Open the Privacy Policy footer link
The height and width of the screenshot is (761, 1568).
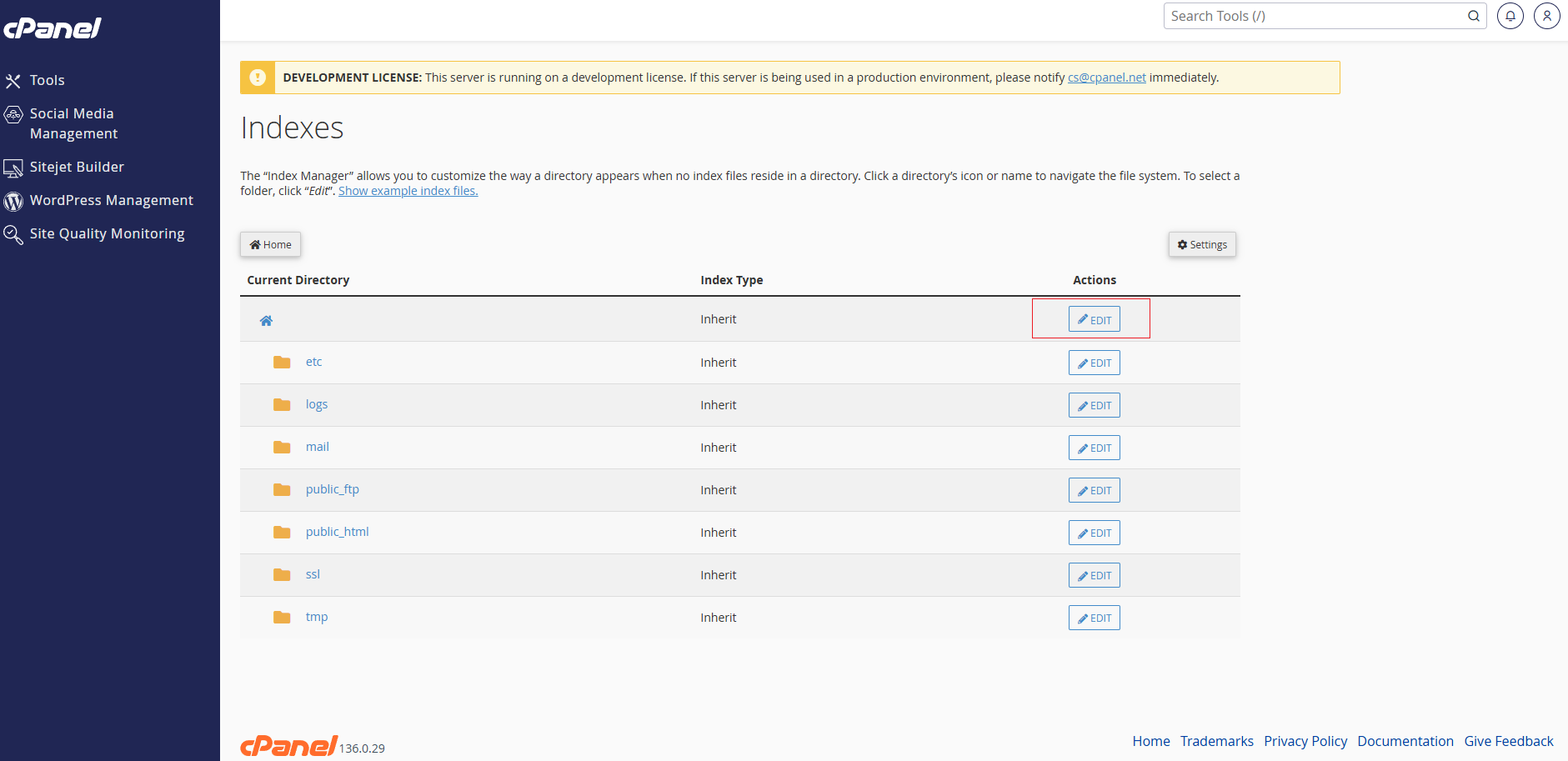coord(1305,741)
